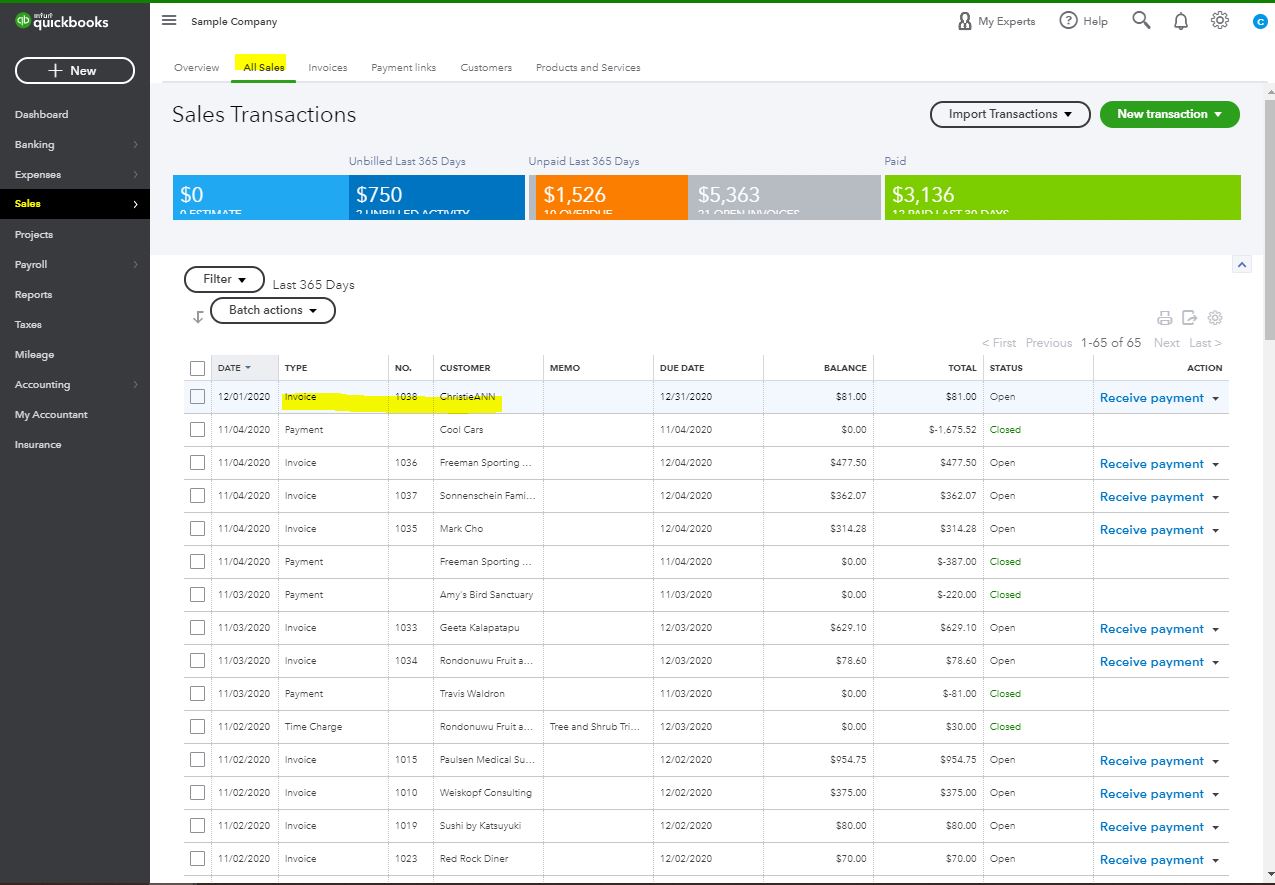Image resolution: width=1275 pixels, height=885 pixels.
Task: Open Projects in the sidebar
Action: [34, 235]
